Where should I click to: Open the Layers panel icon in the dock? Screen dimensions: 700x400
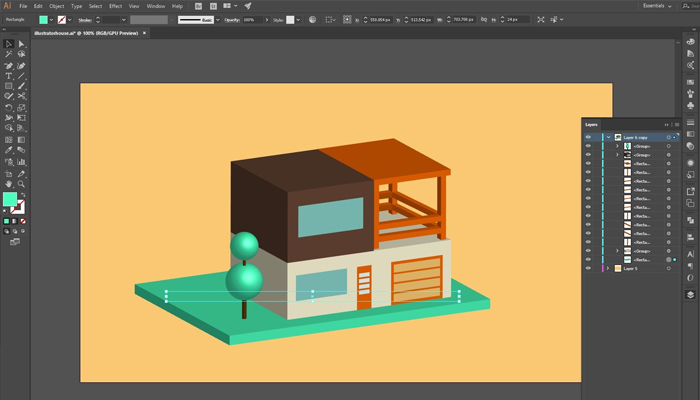(690, 295)
